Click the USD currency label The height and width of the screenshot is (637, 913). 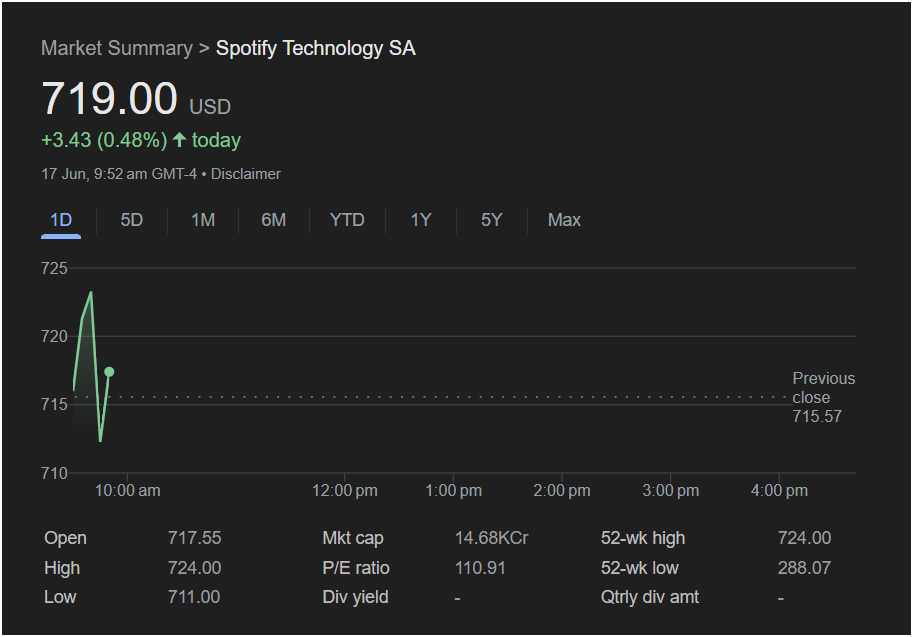pos(210,107)
